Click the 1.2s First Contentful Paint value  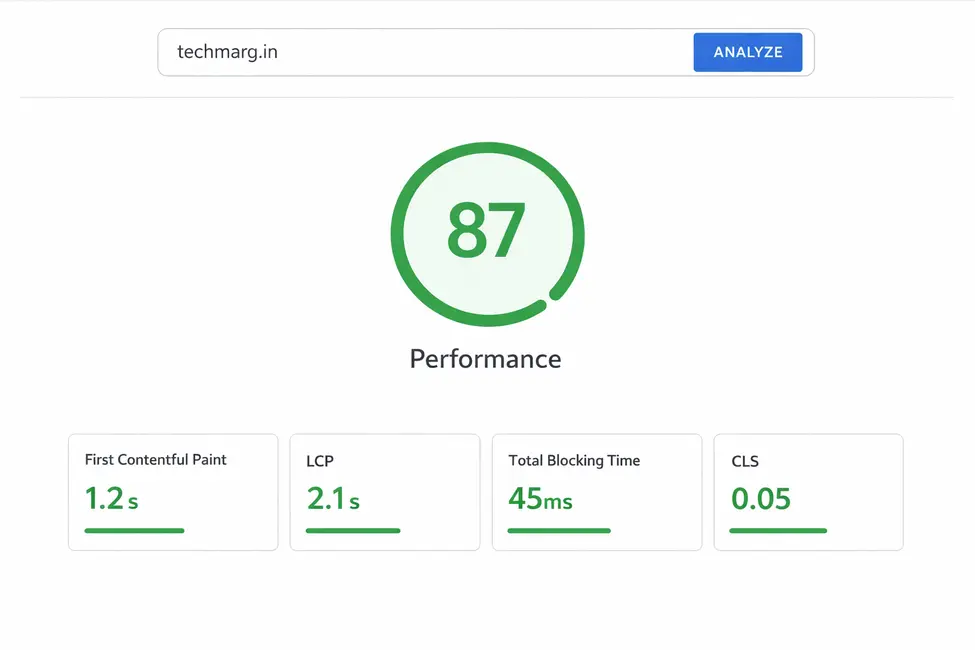112,498
